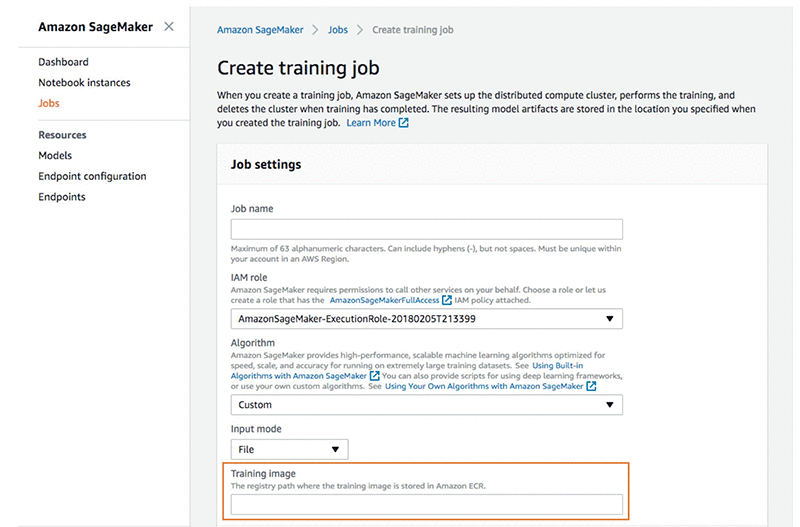Go to Notebook instances

[x=84, y=83]
